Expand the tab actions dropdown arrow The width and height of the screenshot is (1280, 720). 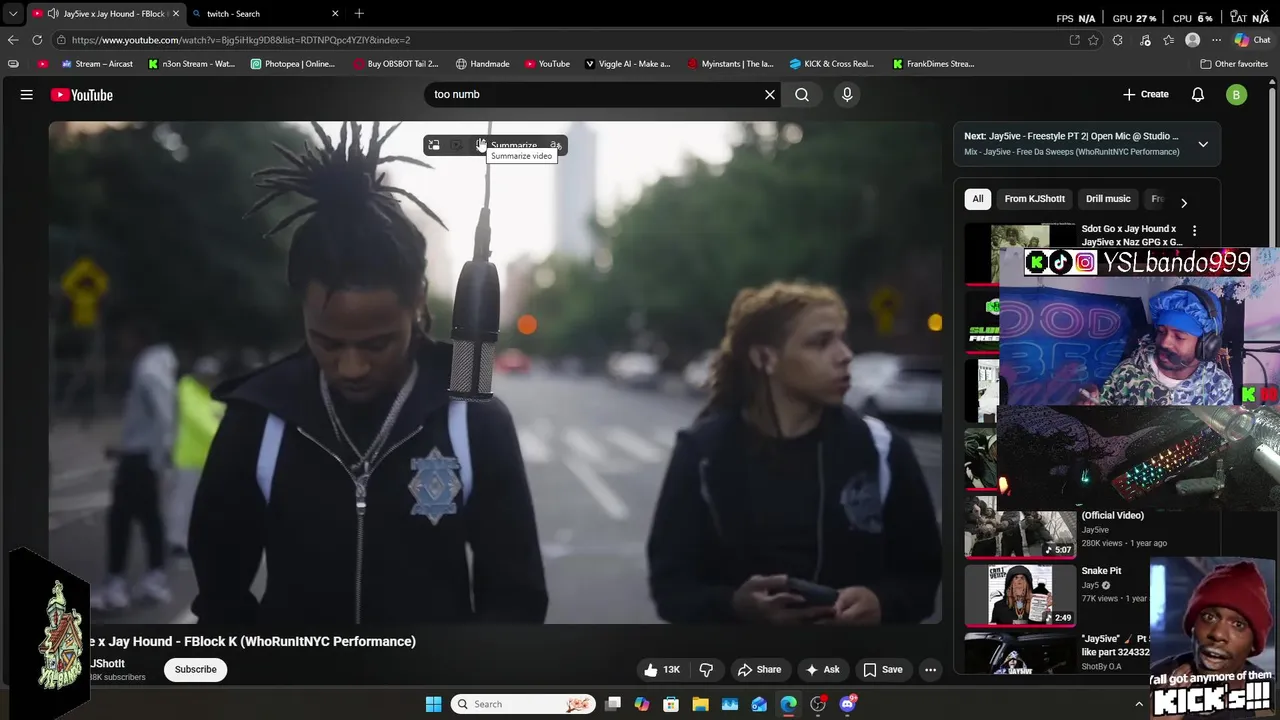pos(13,14)
